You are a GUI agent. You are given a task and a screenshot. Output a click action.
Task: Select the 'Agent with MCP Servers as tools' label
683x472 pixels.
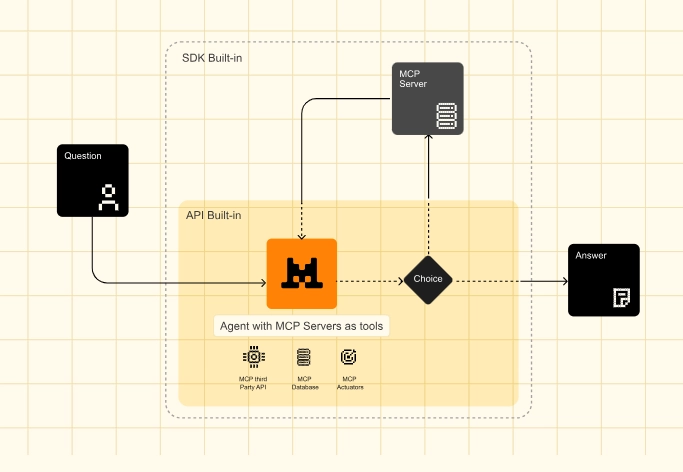coord(301,326)
